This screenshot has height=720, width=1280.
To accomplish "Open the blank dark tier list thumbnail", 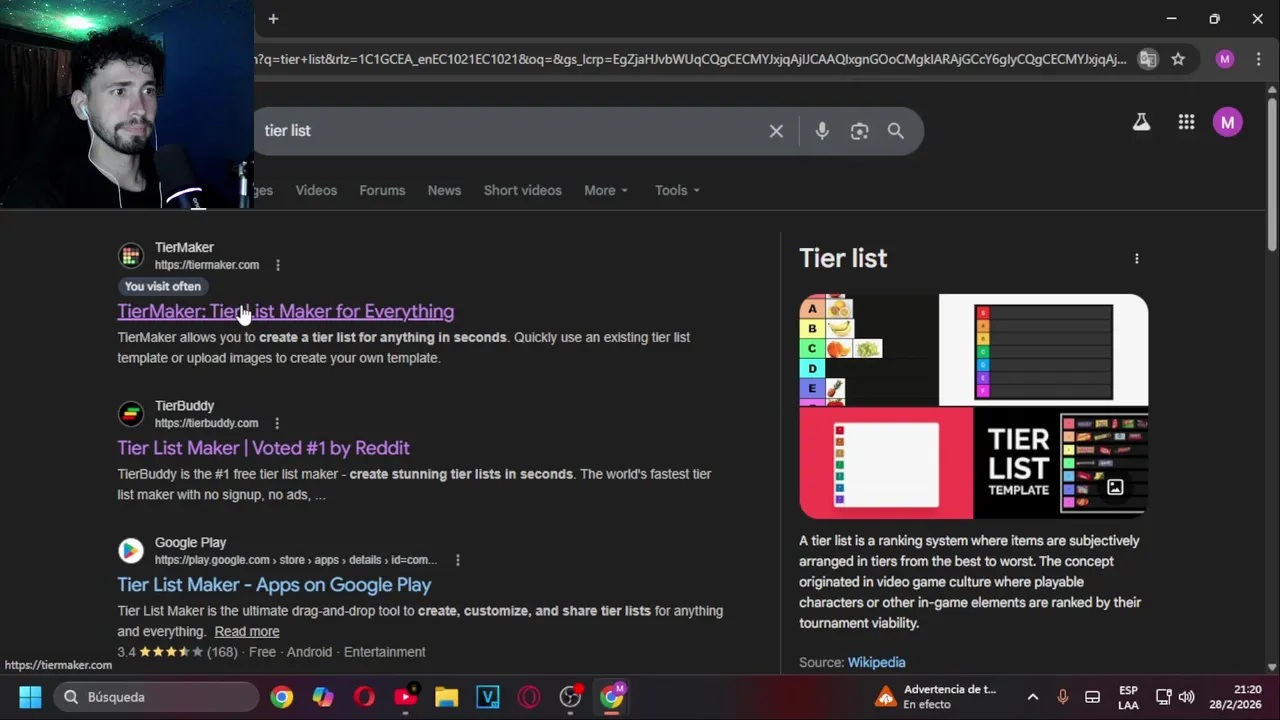I will [1044, 349].
